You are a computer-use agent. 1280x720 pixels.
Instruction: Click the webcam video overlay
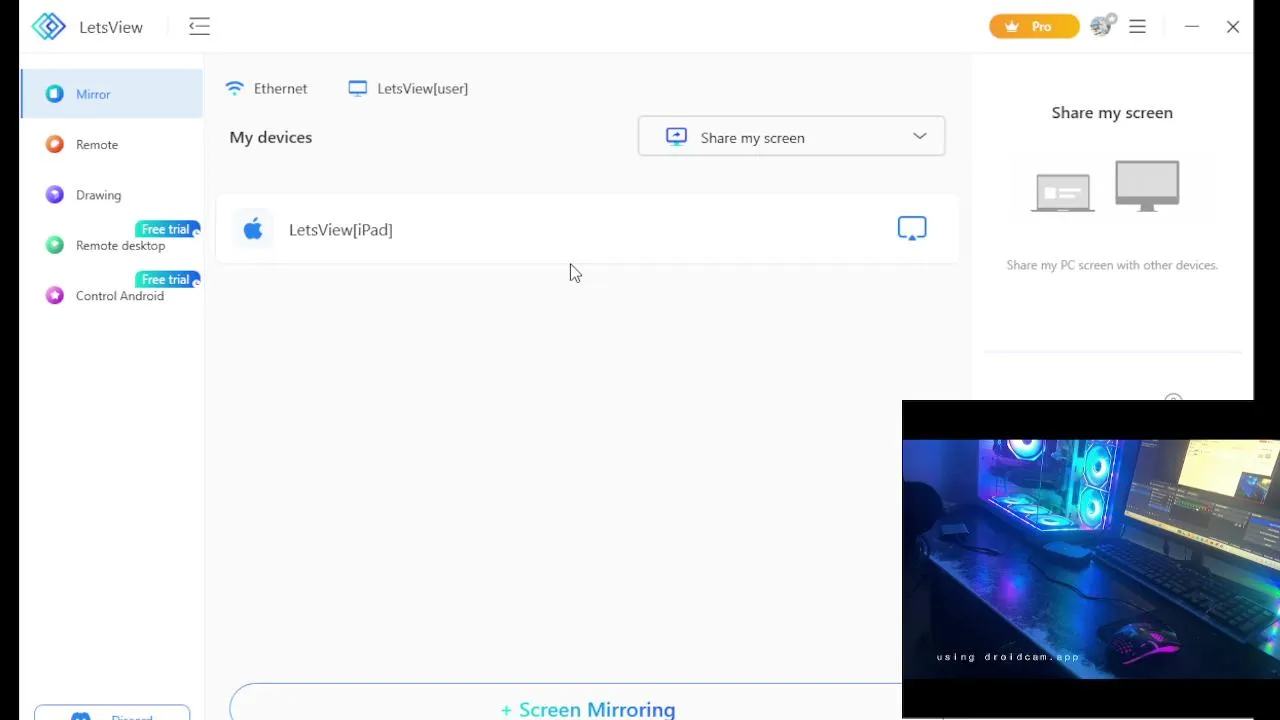click(1090, 559)
